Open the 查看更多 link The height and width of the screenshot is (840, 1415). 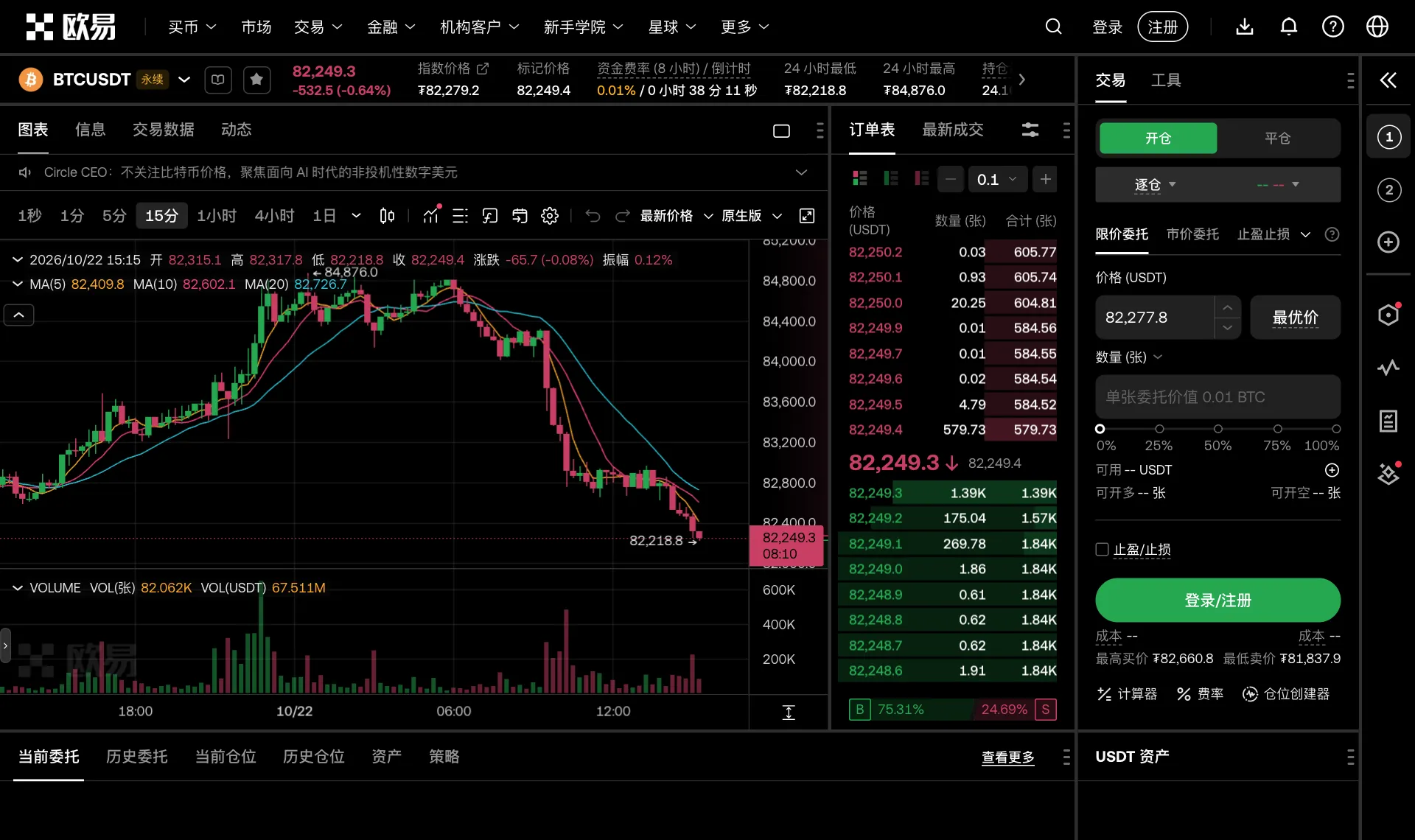pyautogui.click(x=1007, y=757)
